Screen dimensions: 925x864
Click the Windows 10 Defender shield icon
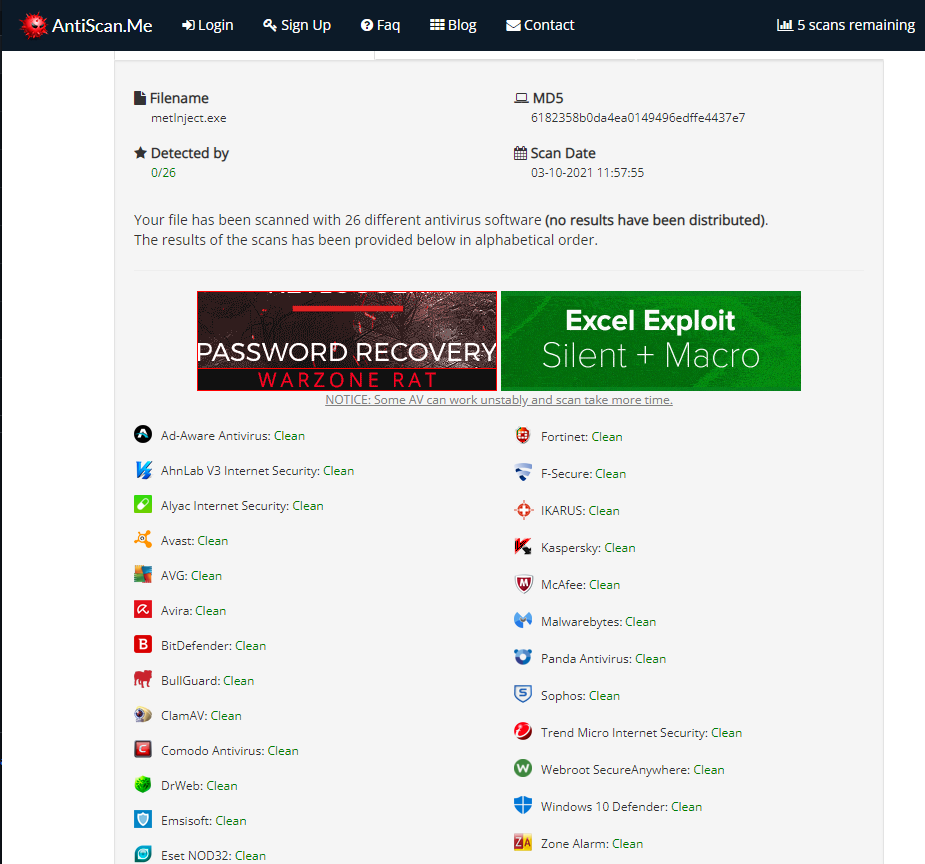(523, 805)
